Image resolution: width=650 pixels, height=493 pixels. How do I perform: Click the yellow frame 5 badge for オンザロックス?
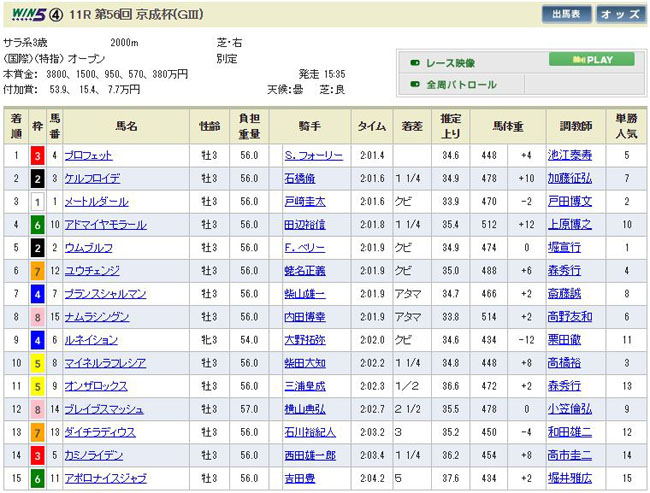(35, 386)
